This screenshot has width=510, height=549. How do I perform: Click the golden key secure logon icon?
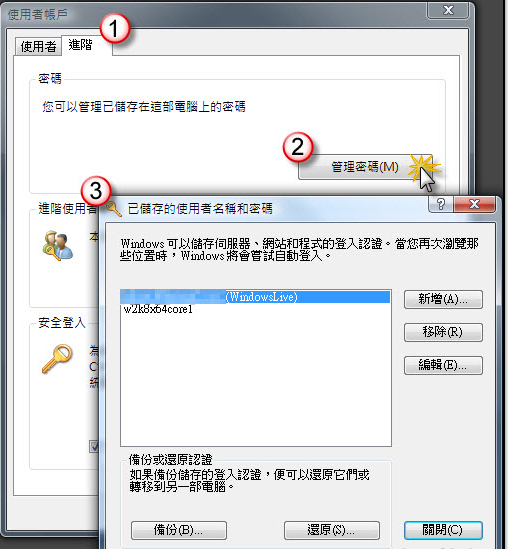click(57, 359)
